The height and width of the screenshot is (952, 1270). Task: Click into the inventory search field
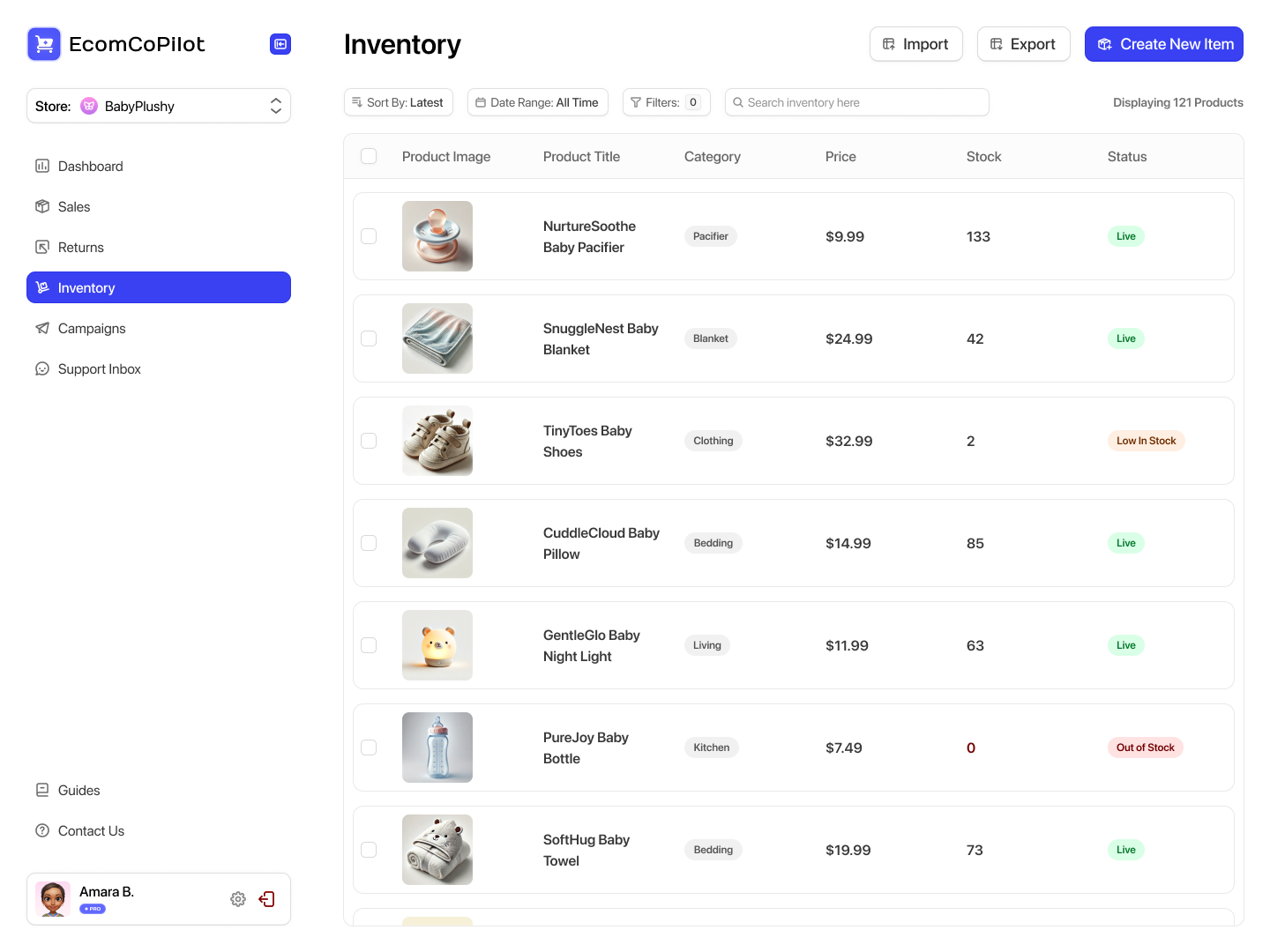click(855, 102)
